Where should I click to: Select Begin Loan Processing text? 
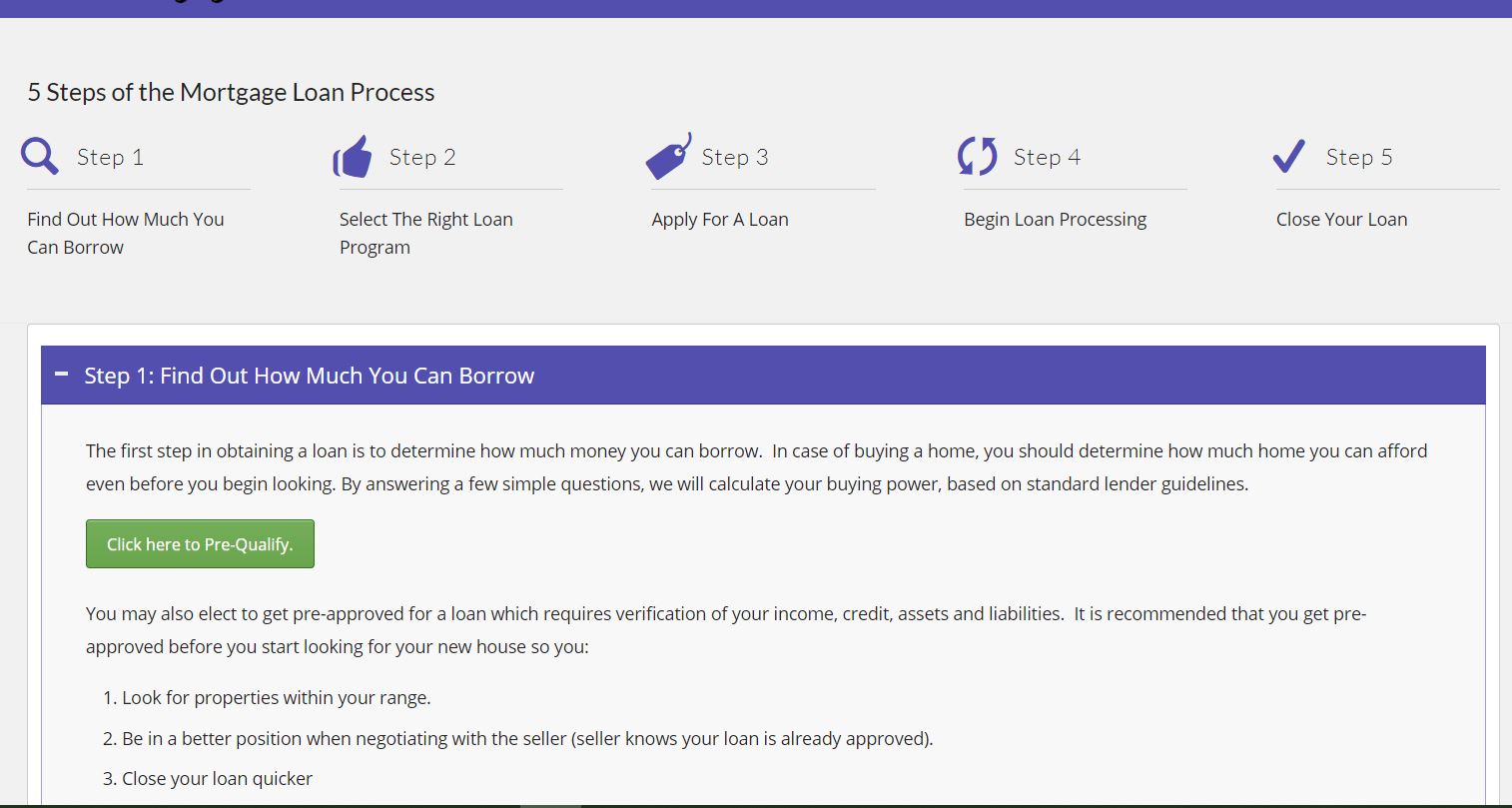(x=1055, y=219)
